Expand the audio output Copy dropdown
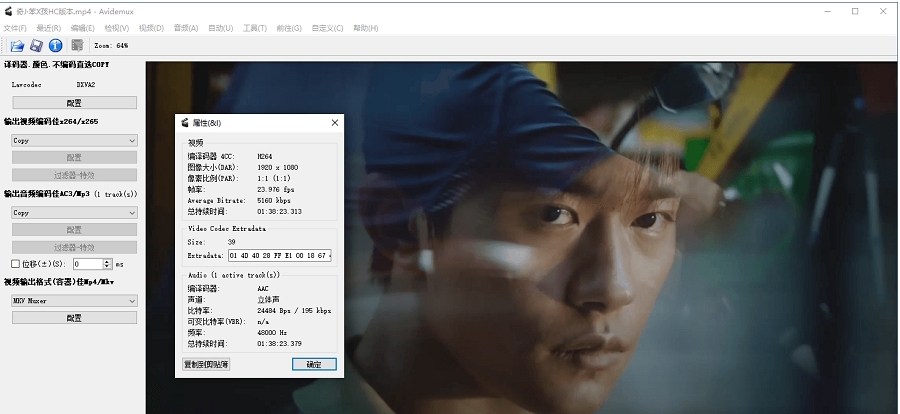This screenshot has height=414, width=900. coord(75,212)
